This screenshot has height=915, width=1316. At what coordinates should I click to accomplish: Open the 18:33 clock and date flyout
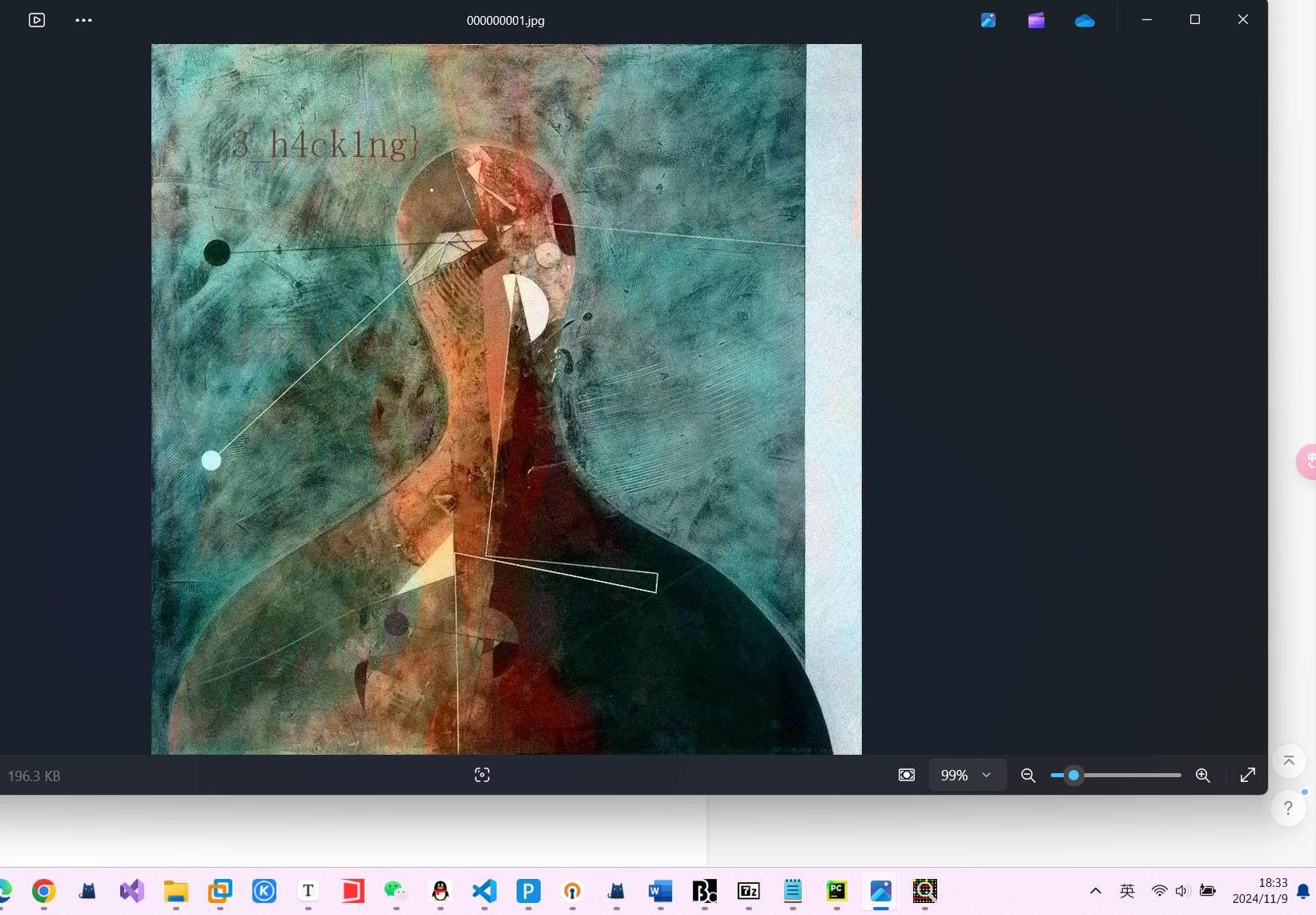tap(1260, 891)
